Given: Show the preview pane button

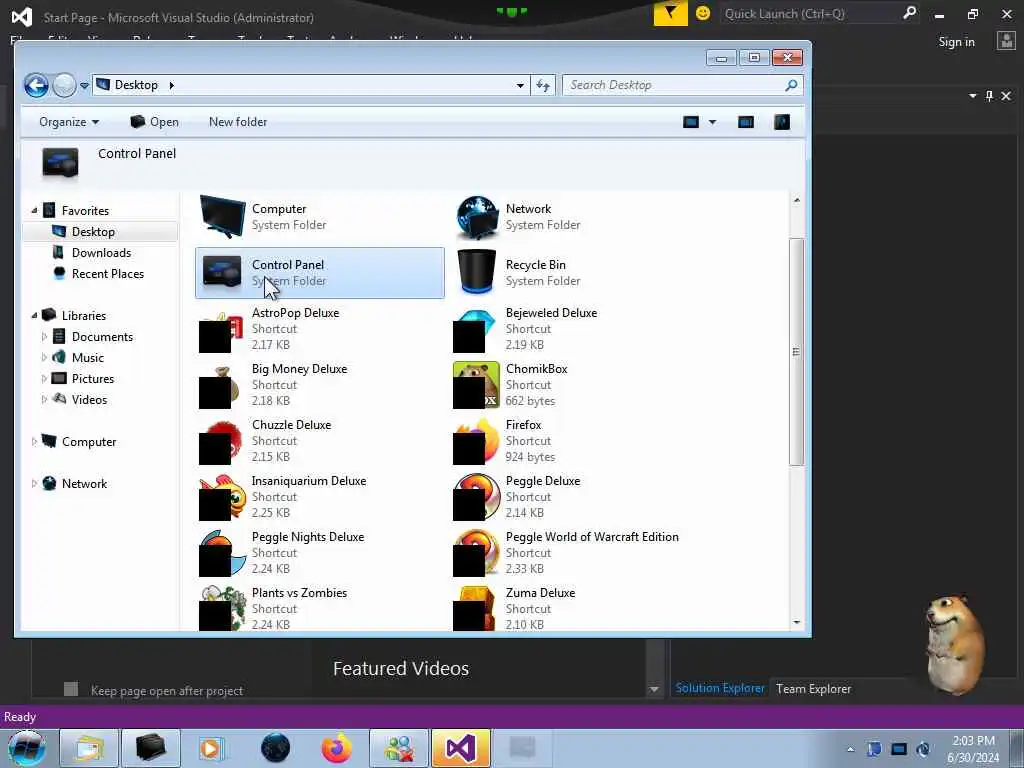Looking at the screenshot, I should (x=746, y=122).
